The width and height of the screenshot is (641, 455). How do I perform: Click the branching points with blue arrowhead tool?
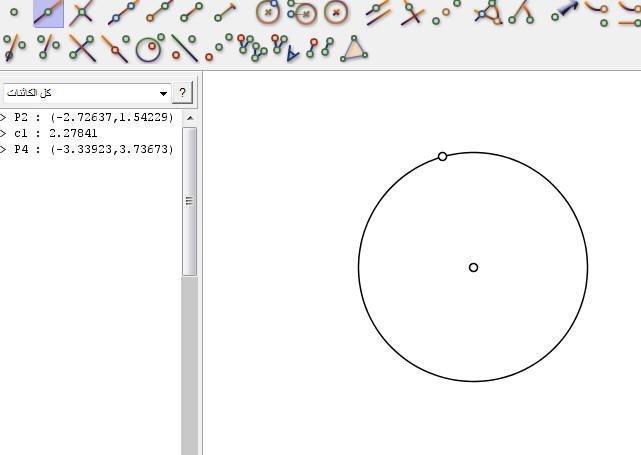[285, 47]
